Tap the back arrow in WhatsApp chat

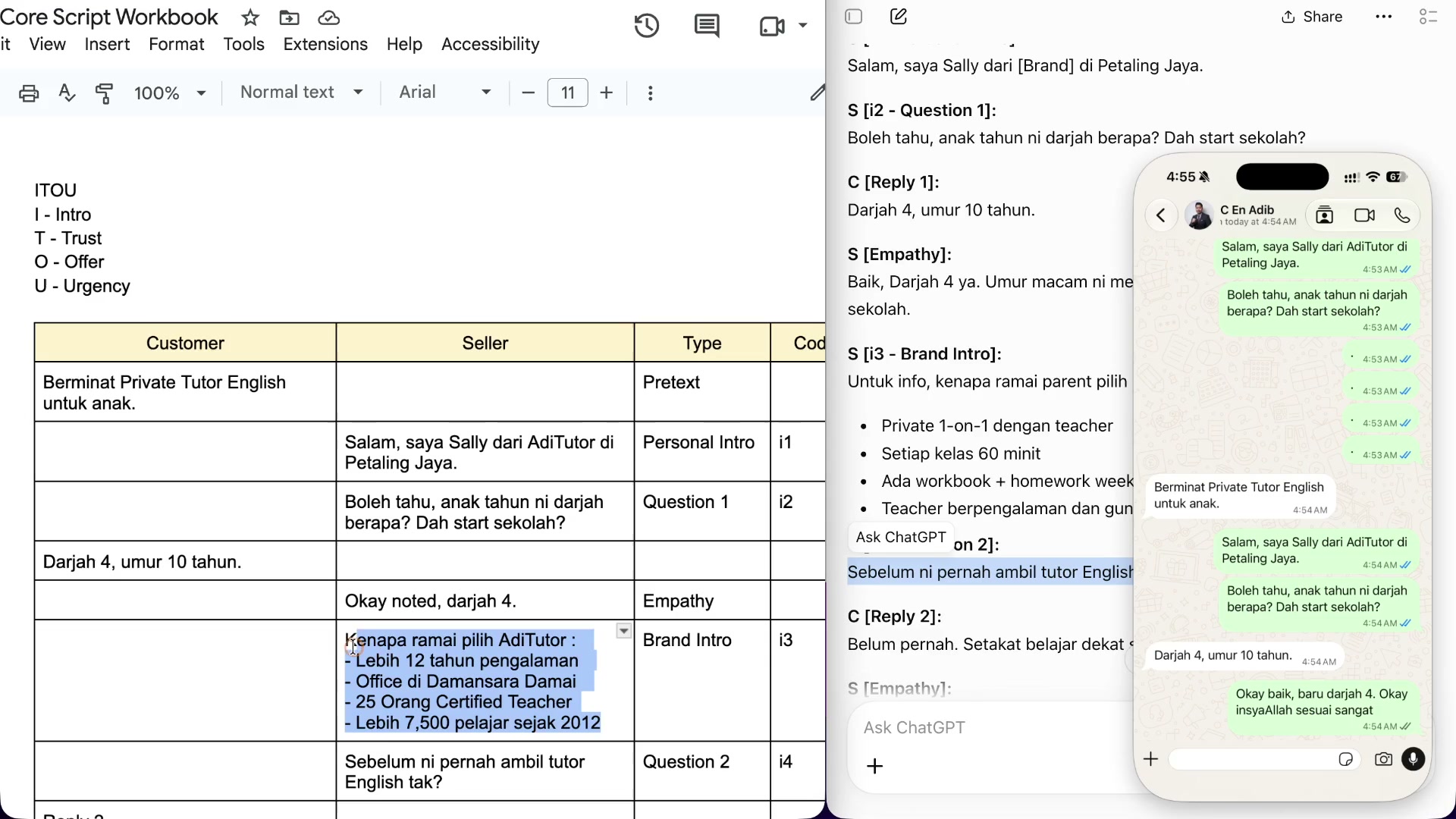pyautogui.click(x=1161, y=215)
